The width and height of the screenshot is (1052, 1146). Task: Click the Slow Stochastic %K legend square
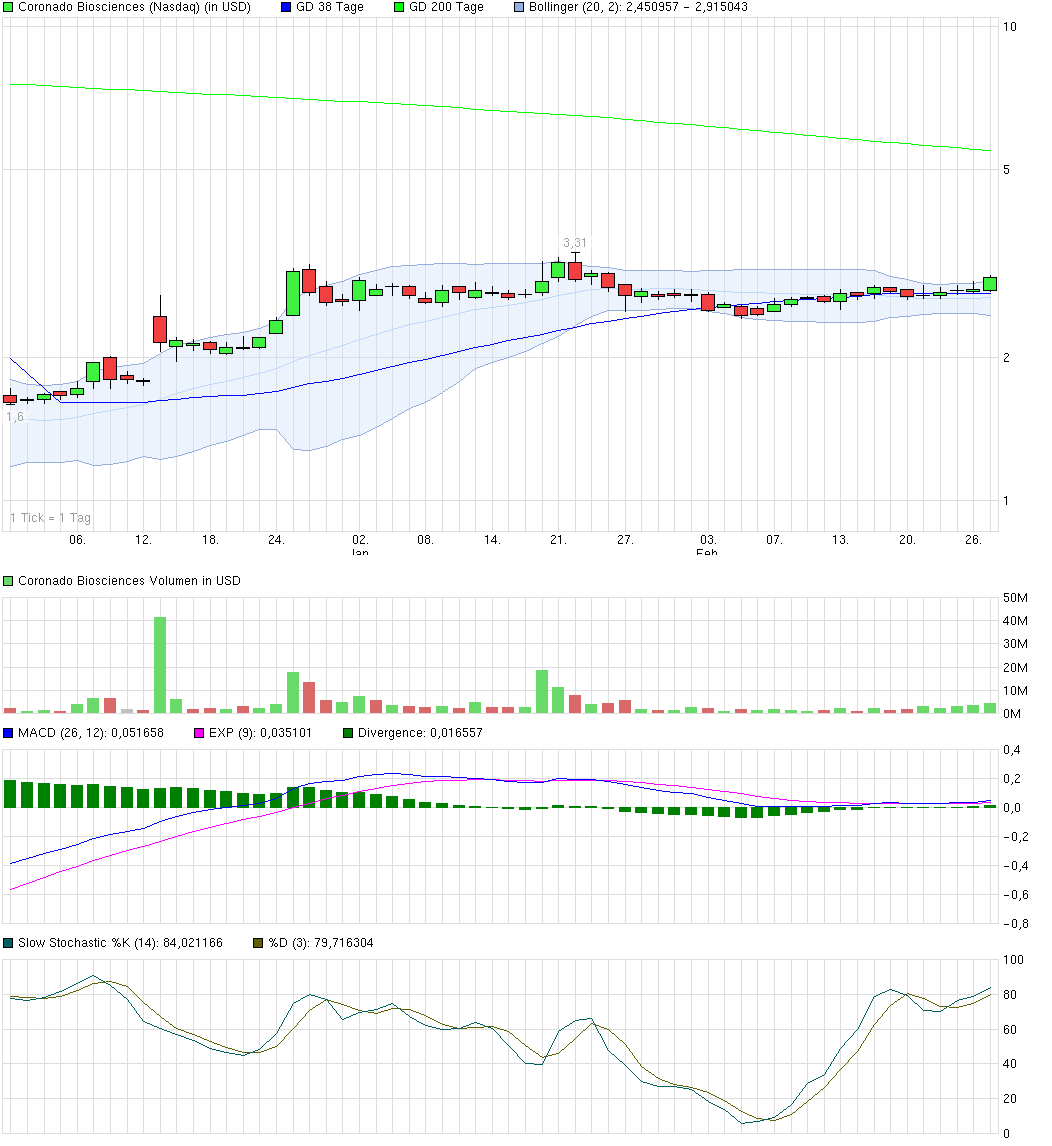[x=8, y=941]
